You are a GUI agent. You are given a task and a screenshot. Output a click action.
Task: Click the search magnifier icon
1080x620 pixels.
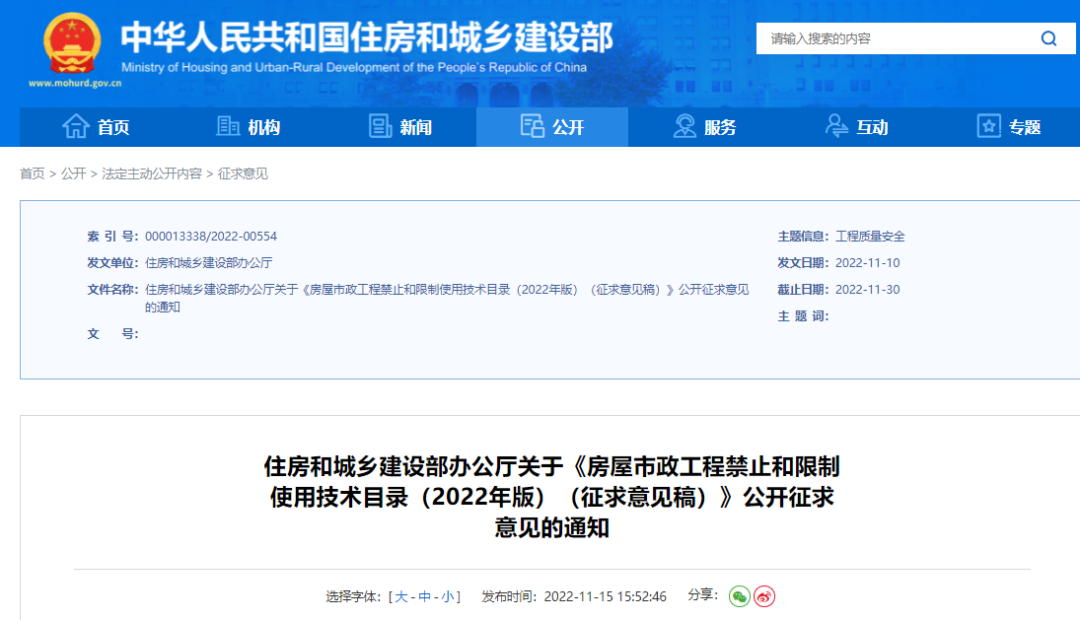pyautogui.click(x=1048, y=39)
